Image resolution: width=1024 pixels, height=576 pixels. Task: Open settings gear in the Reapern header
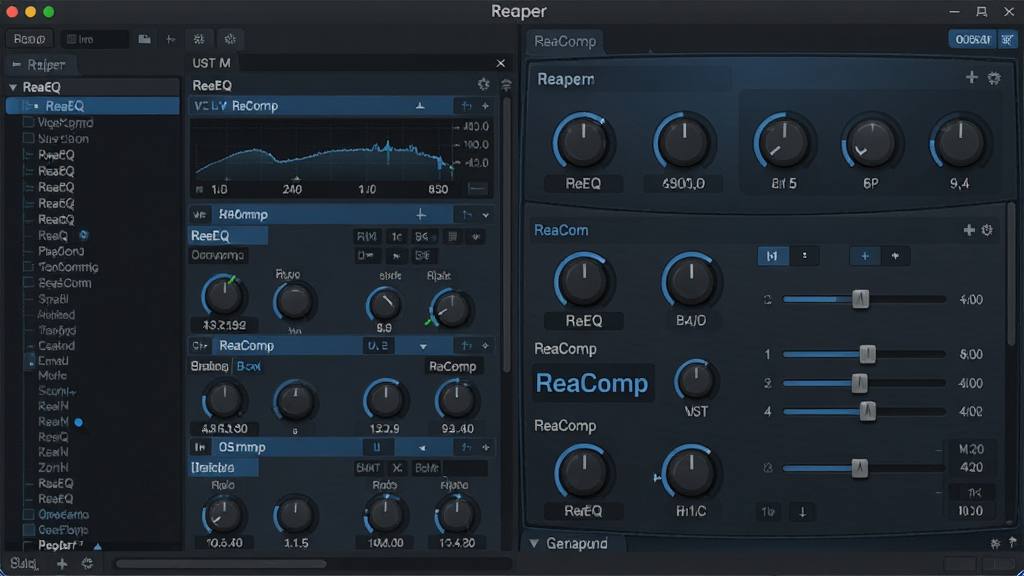[x=994, y=78]
